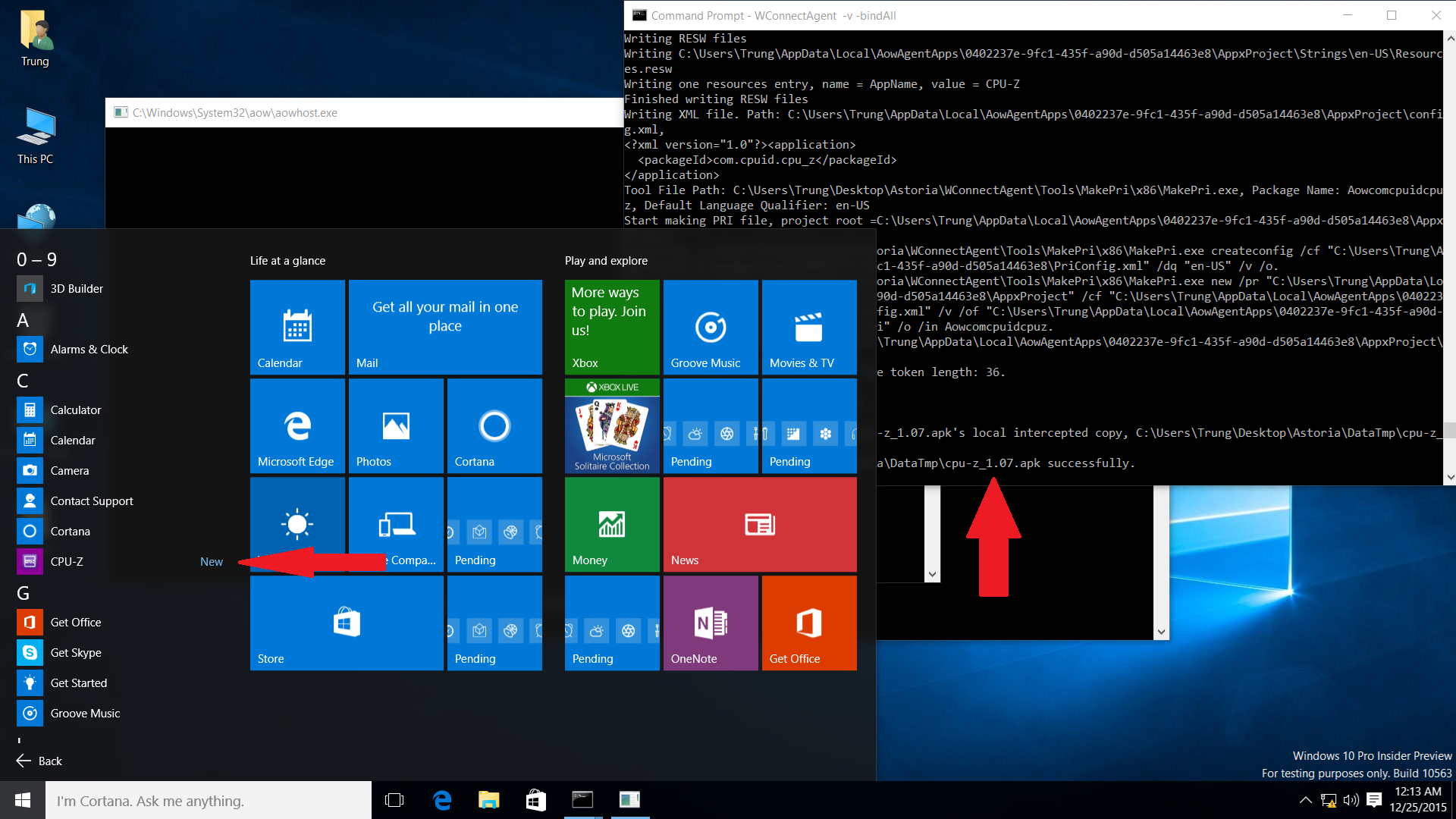The height and width of the screenshot is (819, 1456).
Task: Open the Movies & TV tile
Action: pos(809,327)
